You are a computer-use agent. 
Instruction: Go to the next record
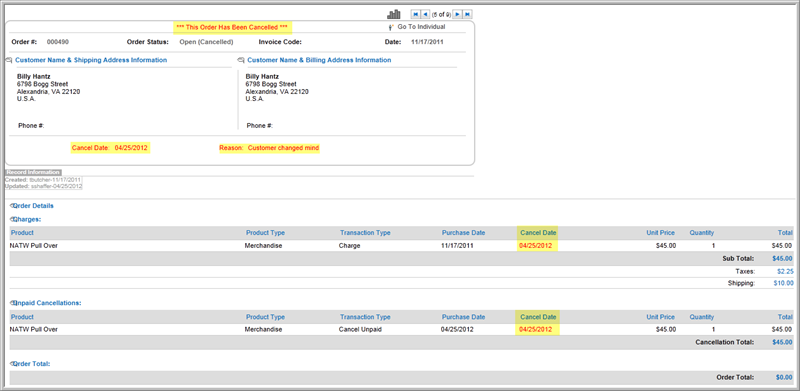[x=458, y=14]
